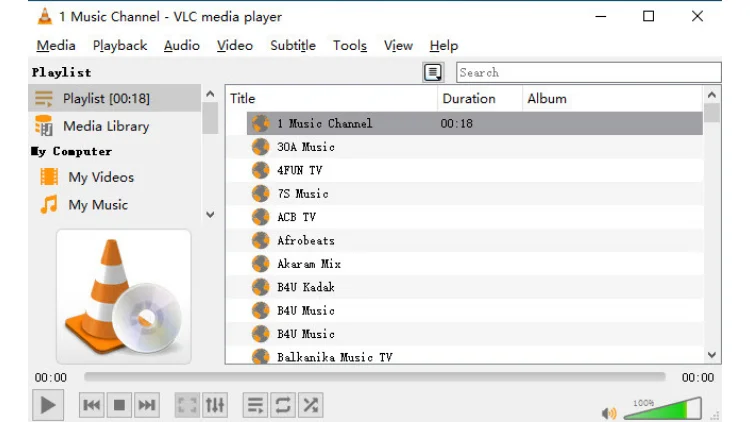Select the Afrobeats channel entry

click(x=305, y=240)
